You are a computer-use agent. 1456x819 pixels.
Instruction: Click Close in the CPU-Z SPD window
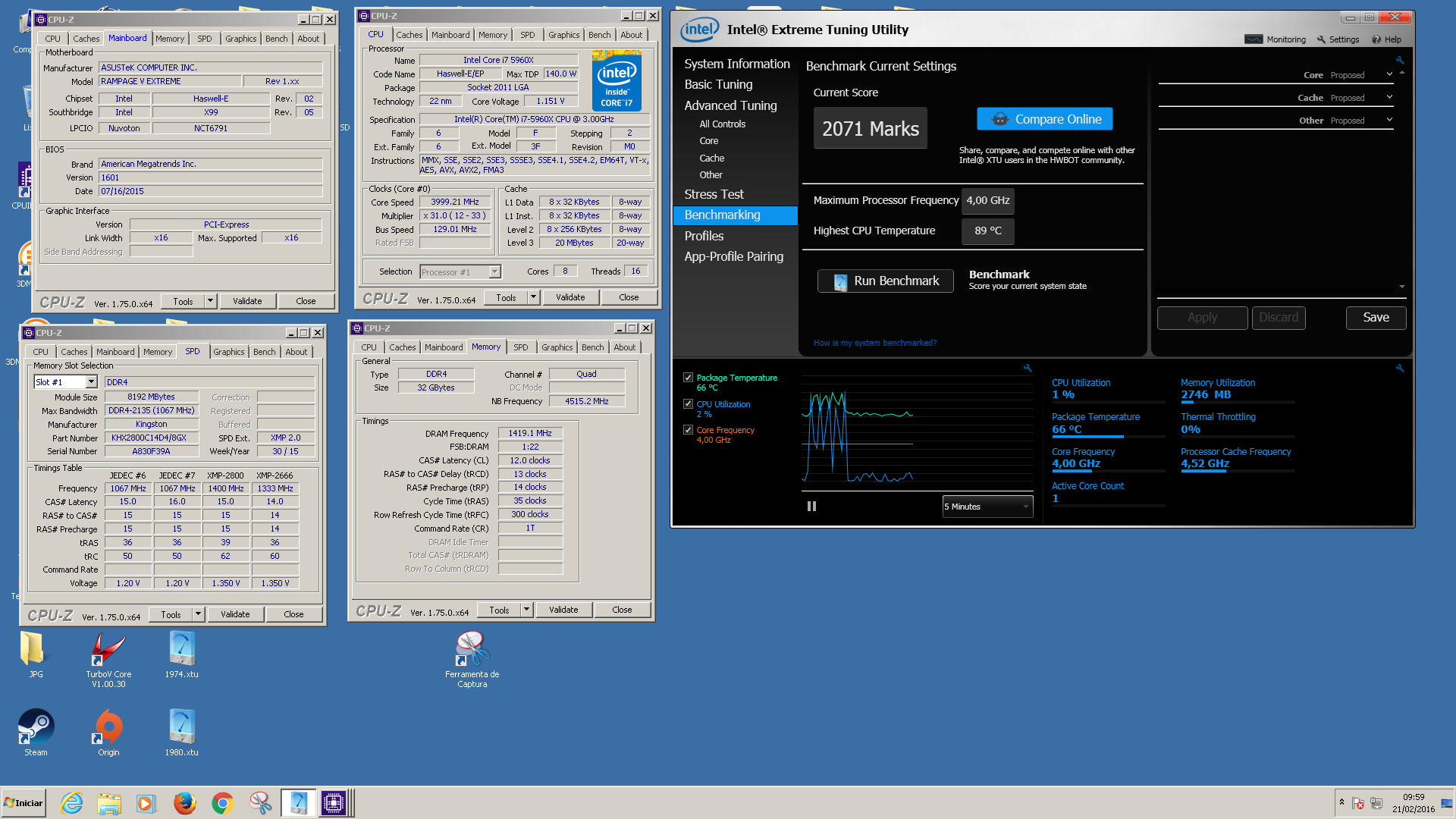tap(293, 614)
